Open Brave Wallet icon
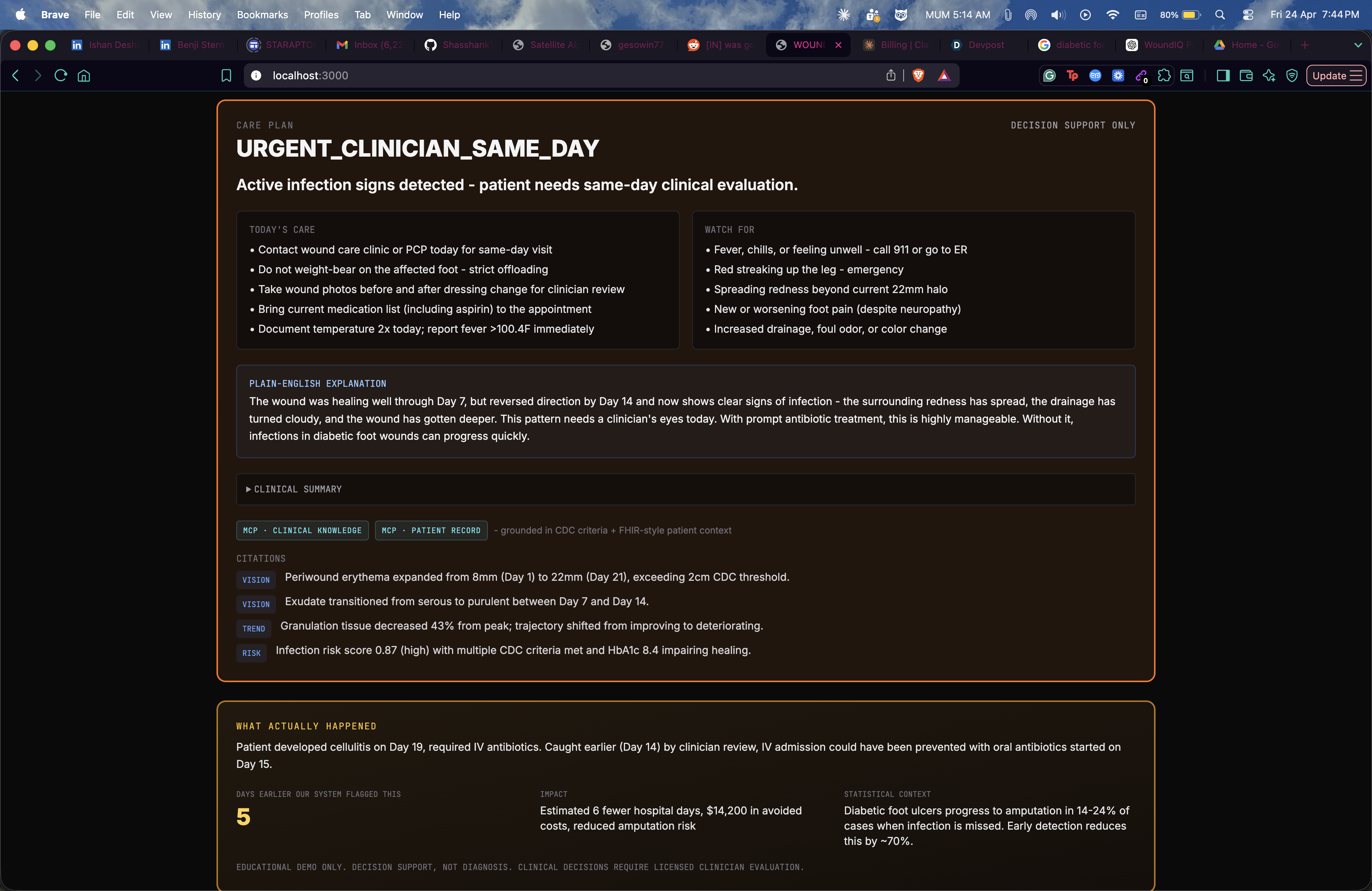 [1246, 75]
